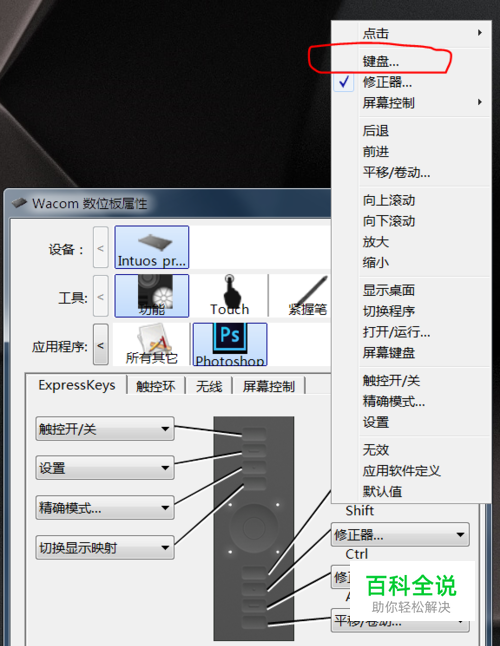Select the 功能 Functions tool icon
This screenshot has height=646, width=500.
click(152, 295)
